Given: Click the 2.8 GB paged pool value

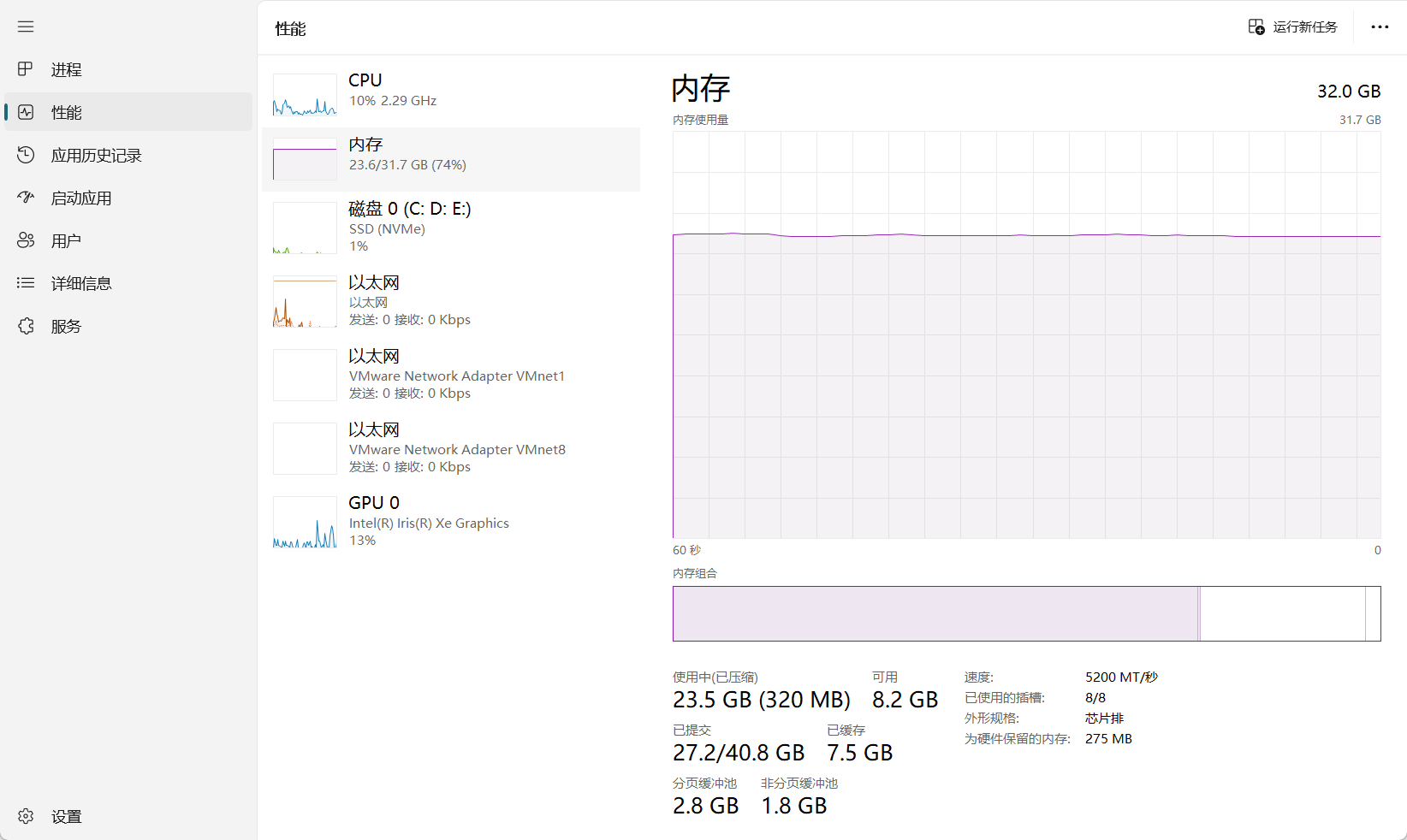Looking at the screenshot, I should pos(706,806).
